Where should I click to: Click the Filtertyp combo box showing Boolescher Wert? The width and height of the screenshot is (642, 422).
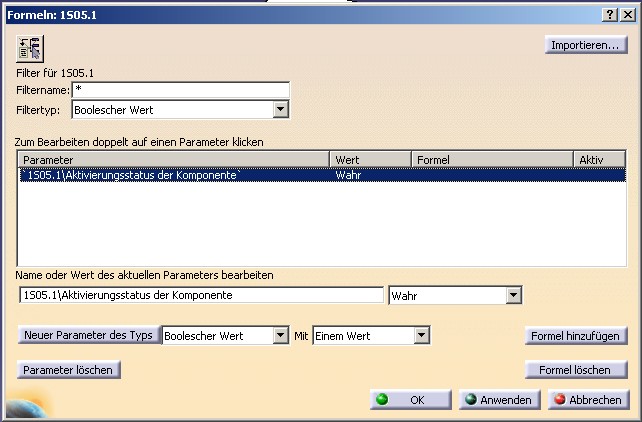click(181, 110)
